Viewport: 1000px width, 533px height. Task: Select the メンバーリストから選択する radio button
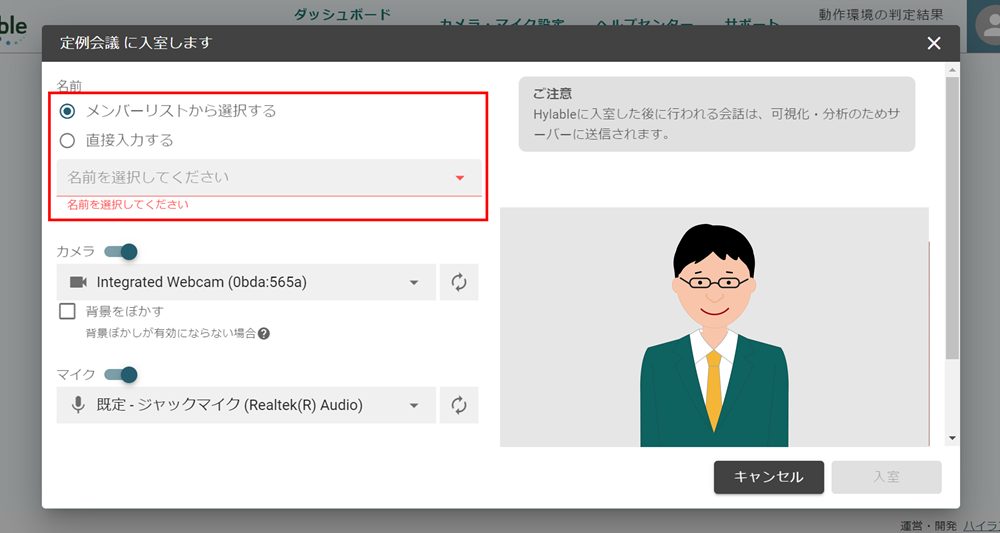[x=67, y=112]
